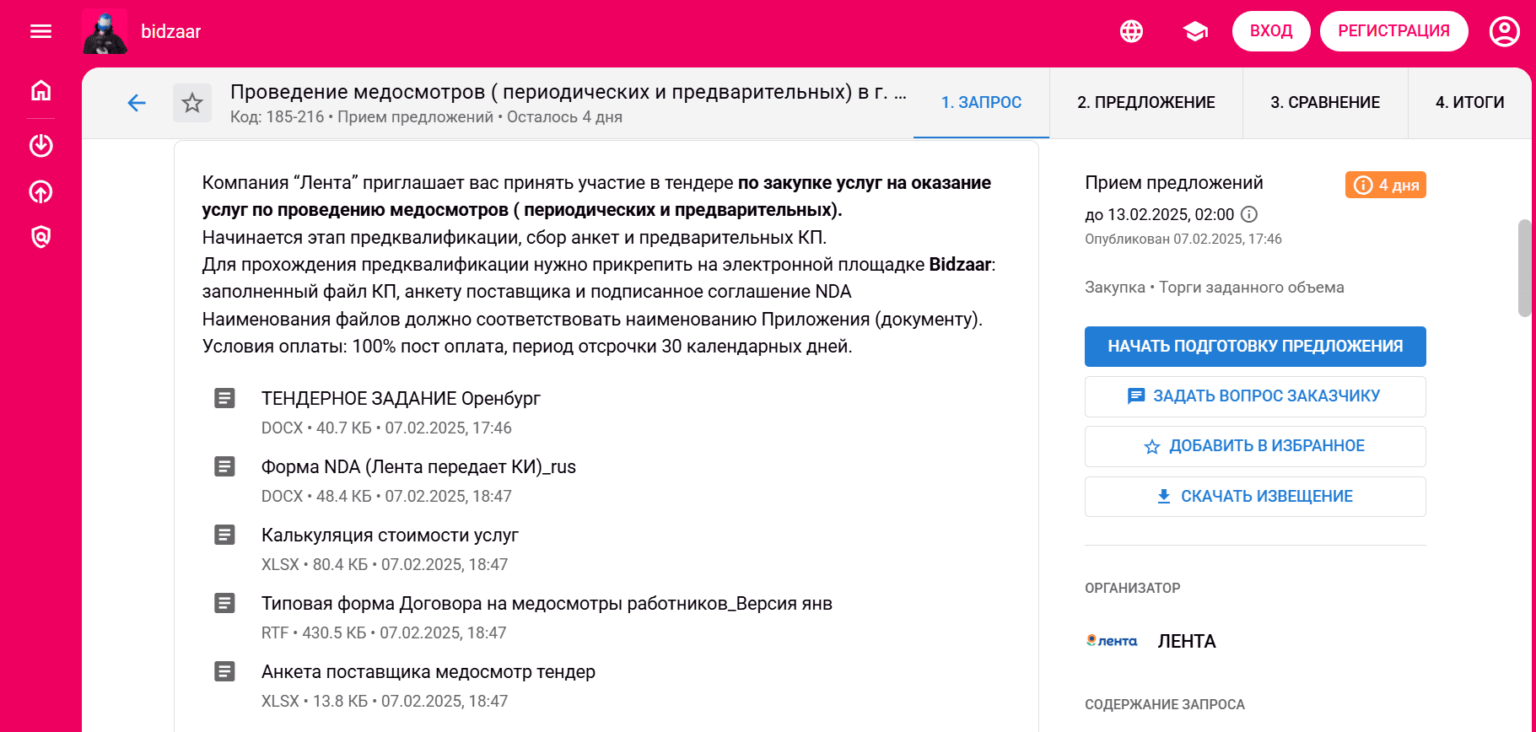Click the info icon beside deadline

pos(1249,214)
